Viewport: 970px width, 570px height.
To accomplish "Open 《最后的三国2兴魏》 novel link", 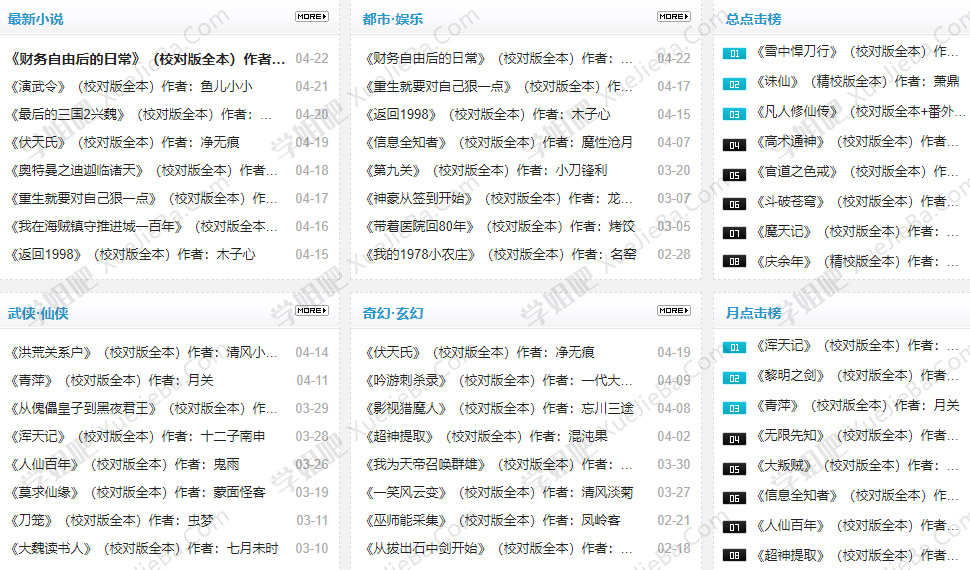I will point(140,114).
